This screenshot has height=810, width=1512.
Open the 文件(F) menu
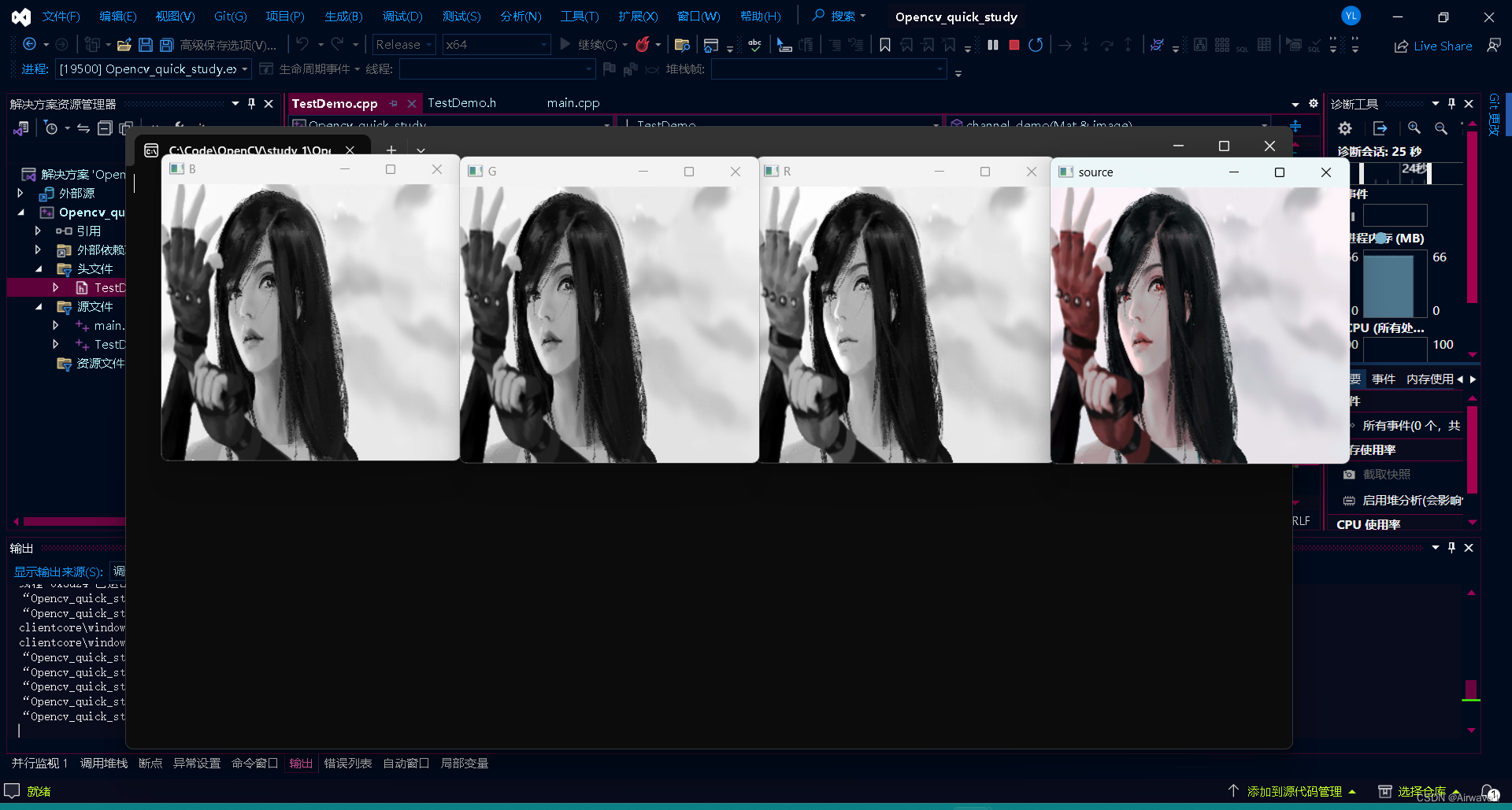click(61, 17)
